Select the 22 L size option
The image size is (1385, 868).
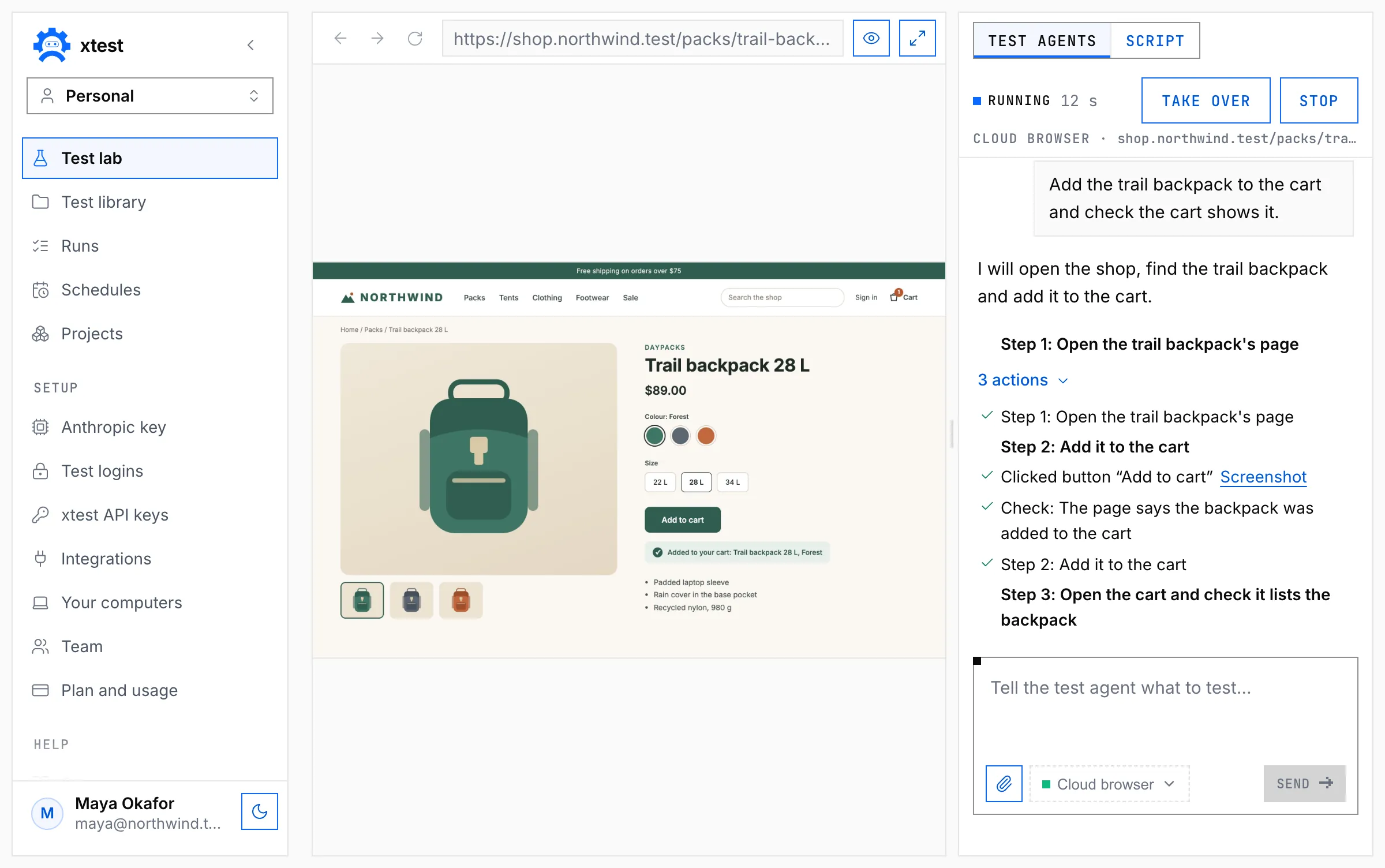point(660,482)
